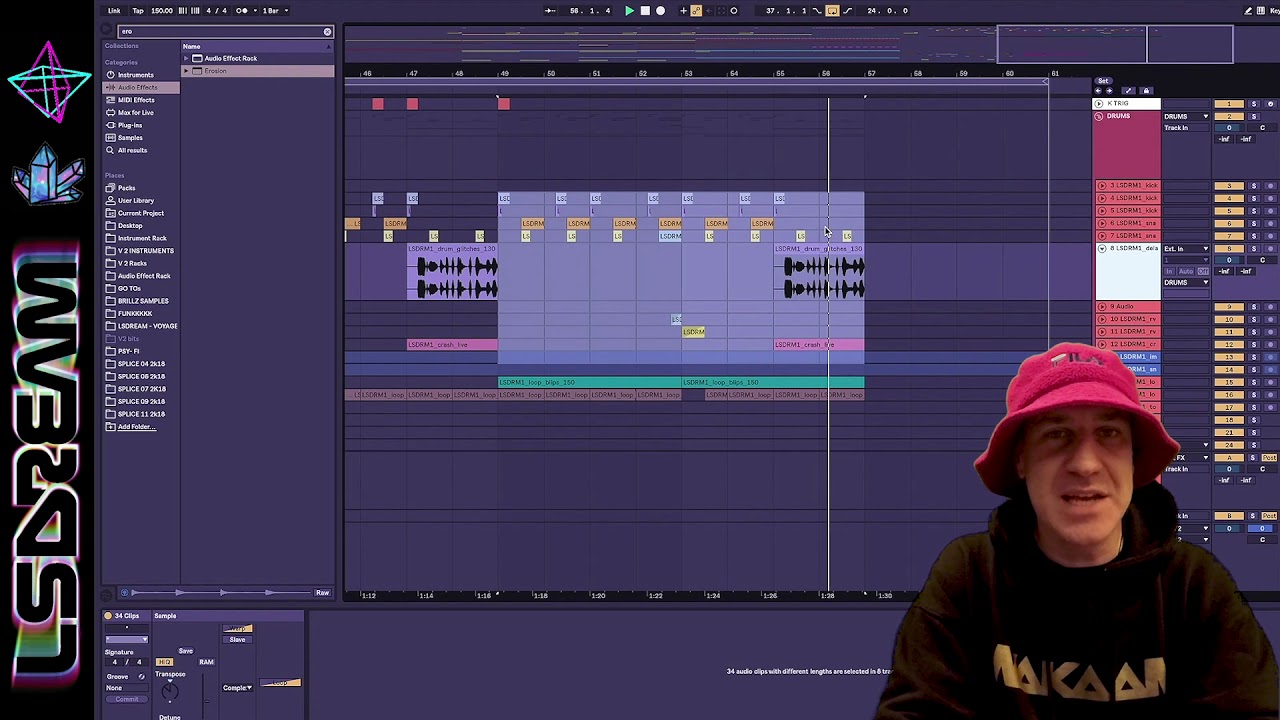Open track 8 output DRUMS dropdown
Image resolution: width=1280 pixels, height=720 pixels.
(x=1186, y=283)
